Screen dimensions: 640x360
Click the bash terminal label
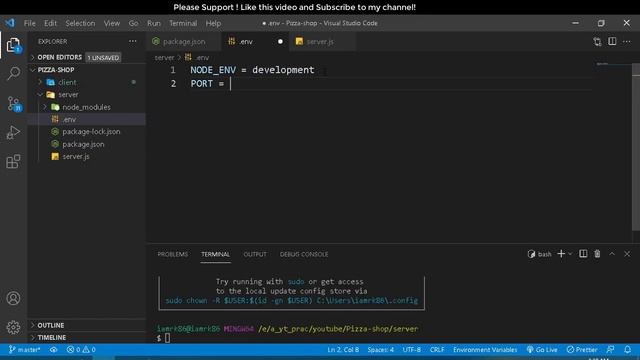(x=540, y=254)
